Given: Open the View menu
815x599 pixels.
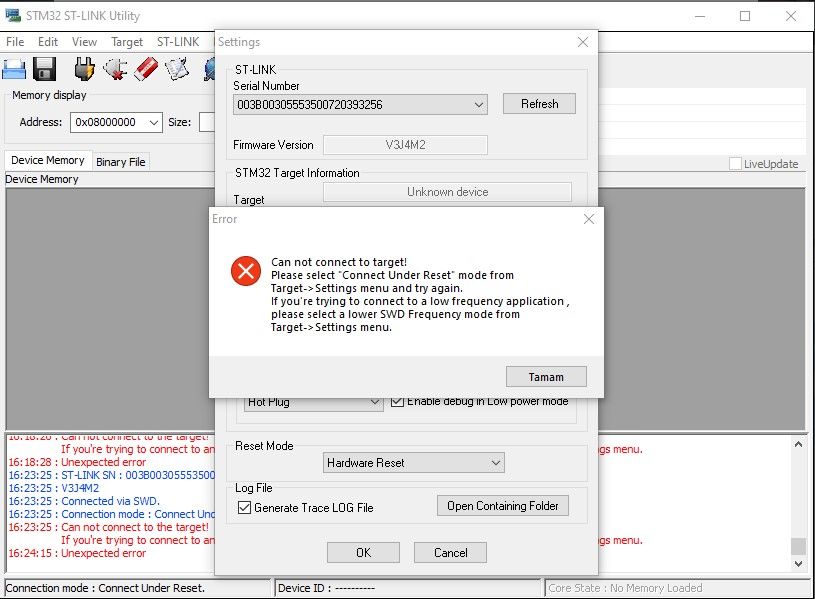Looking at the screenshot, I should point(84,42).
